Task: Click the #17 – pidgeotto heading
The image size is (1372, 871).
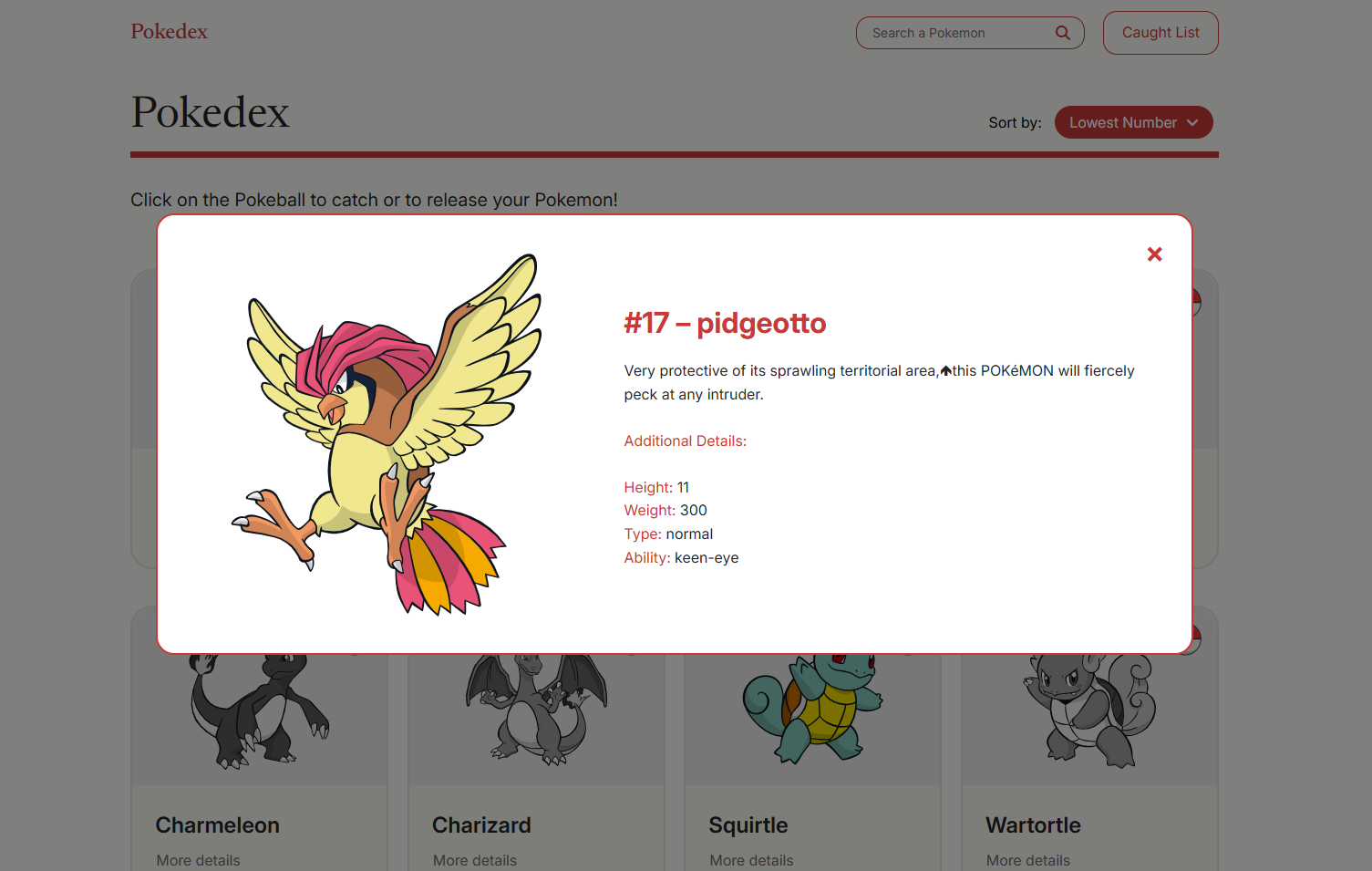Action: pos(725,323)
